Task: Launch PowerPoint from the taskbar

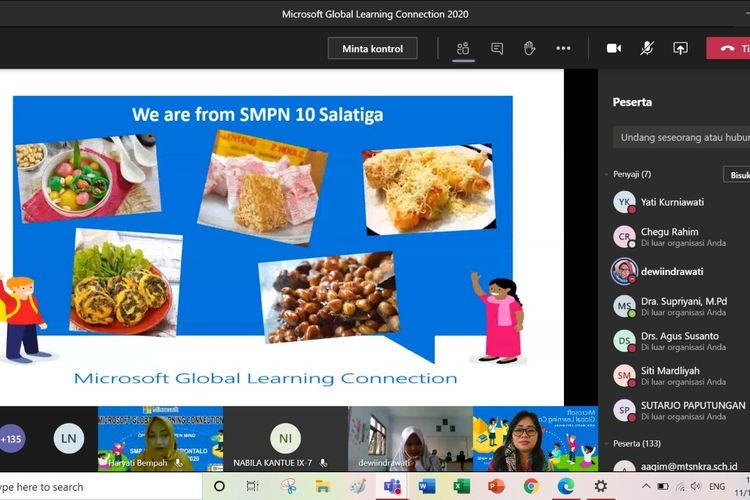Action: (x=496, y=486)
